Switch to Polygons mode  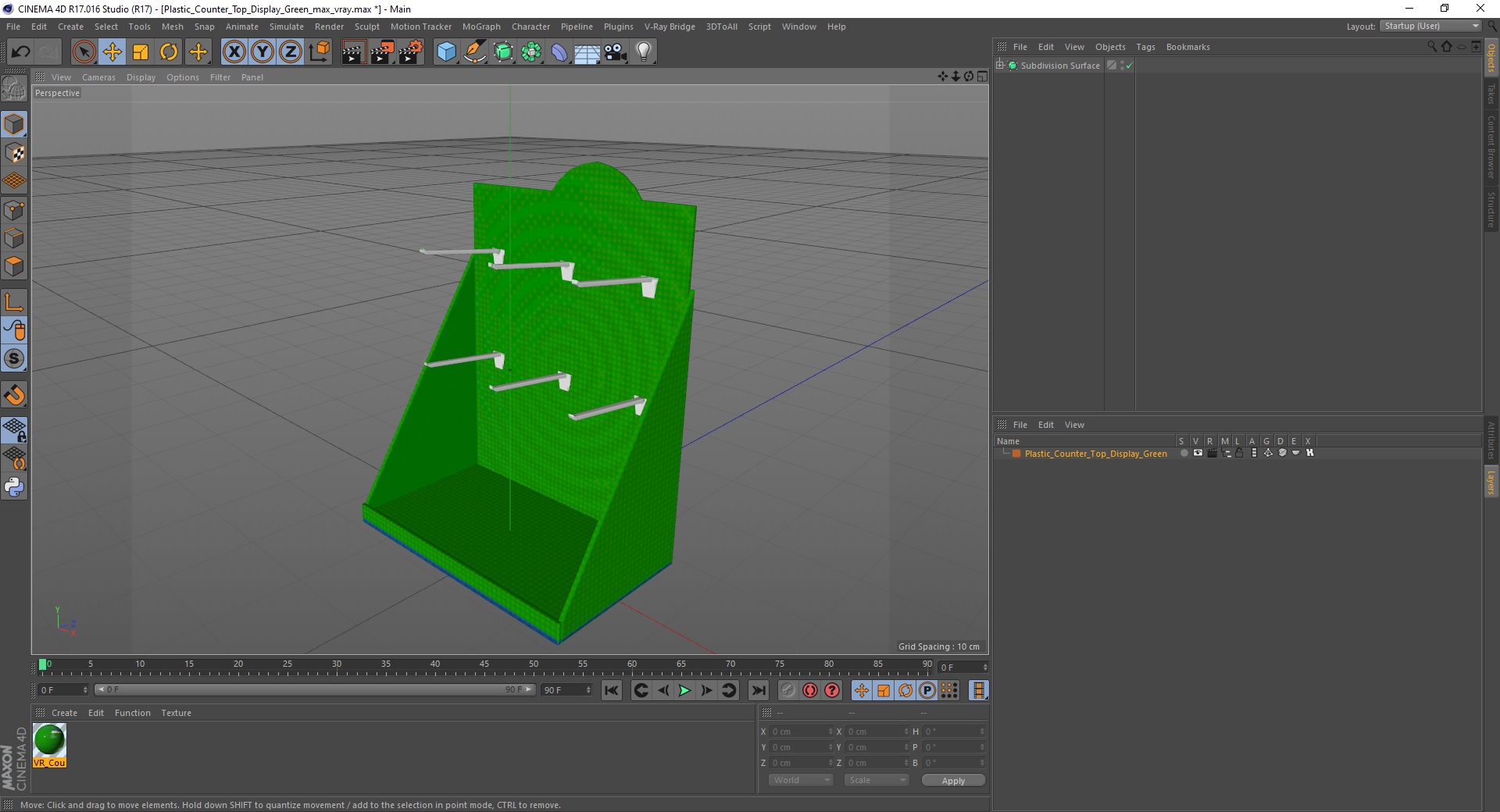click(14, 266)
